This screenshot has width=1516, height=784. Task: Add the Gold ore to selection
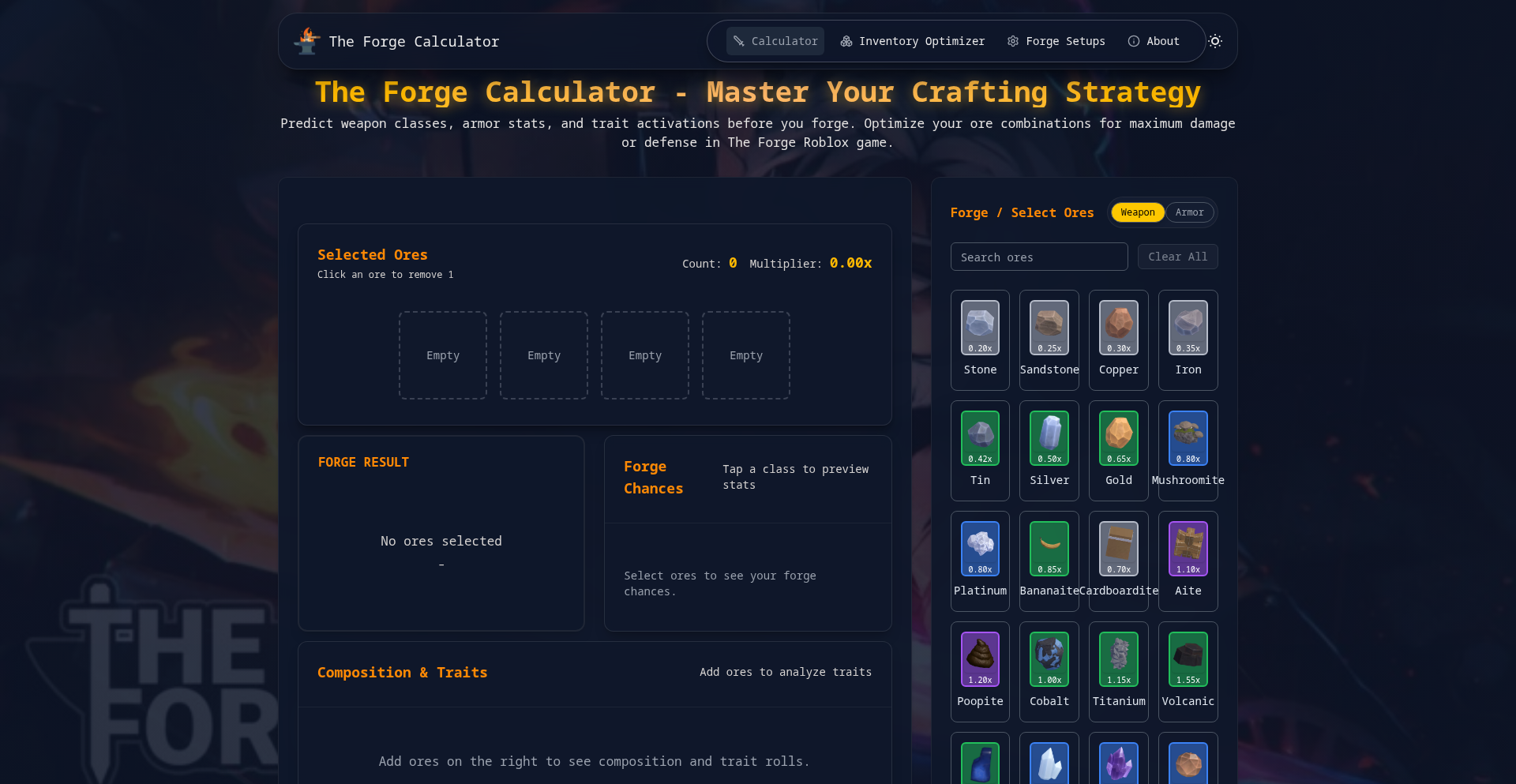click(x=1118, y=438)
